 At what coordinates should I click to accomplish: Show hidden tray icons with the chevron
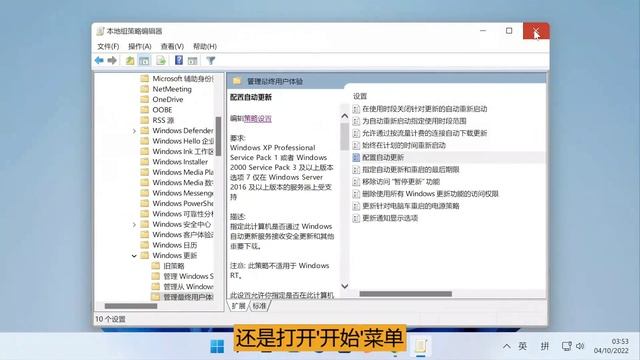pos(507,346)
